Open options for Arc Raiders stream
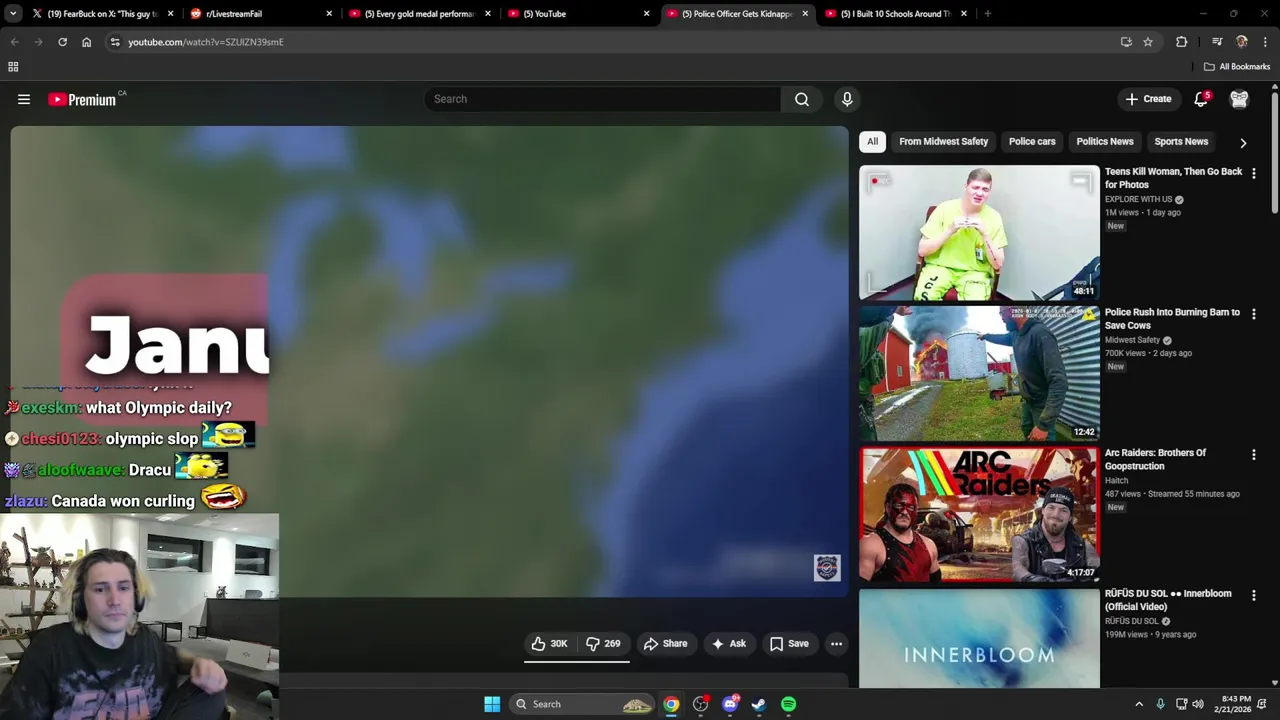The image size is (1280, 720). 1253,455
